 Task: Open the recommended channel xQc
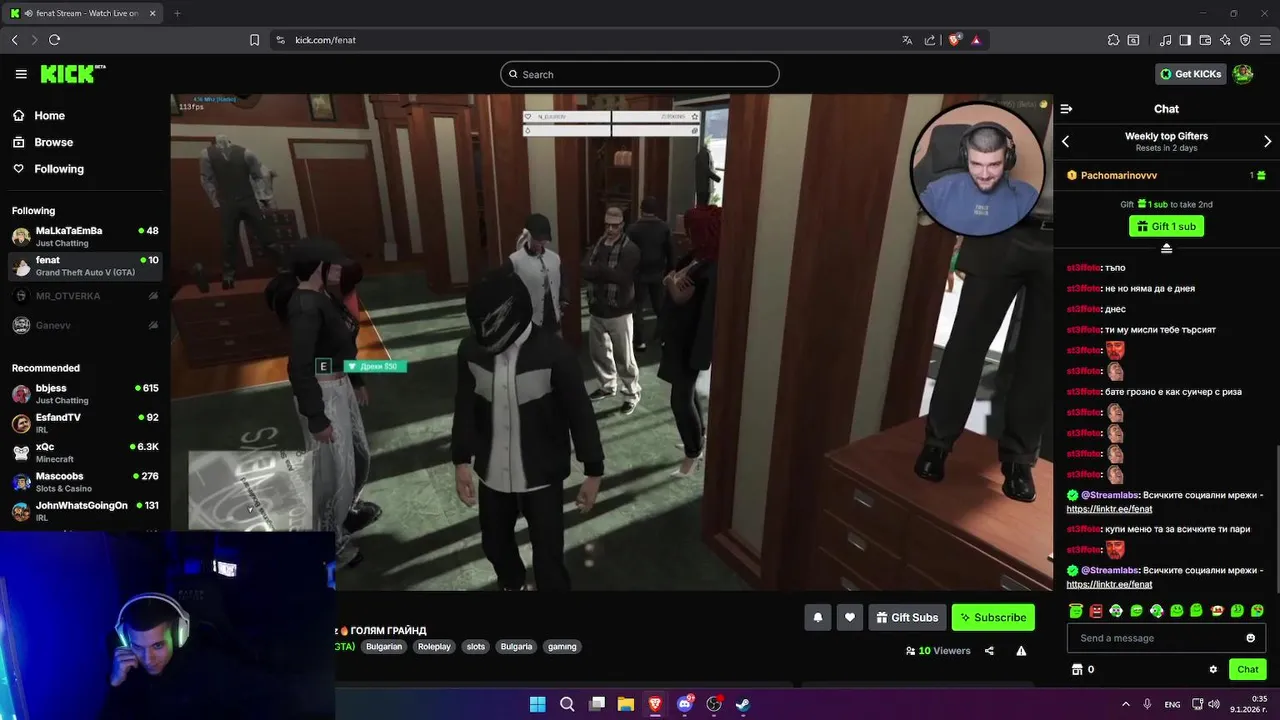85,452
